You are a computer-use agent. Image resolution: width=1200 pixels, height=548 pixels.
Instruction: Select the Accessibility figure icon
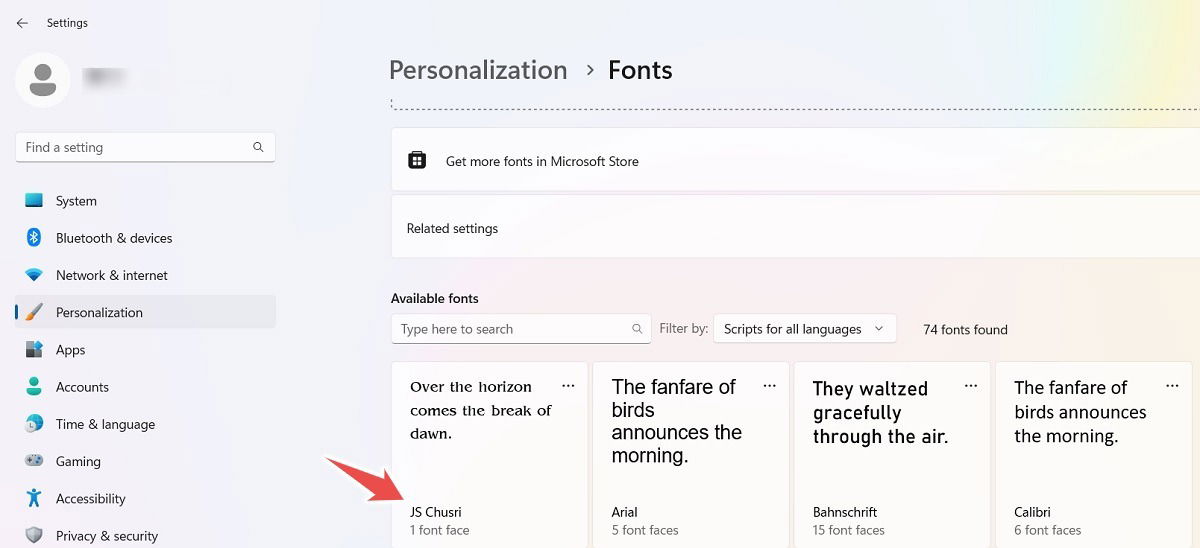[x=34, y=498]
